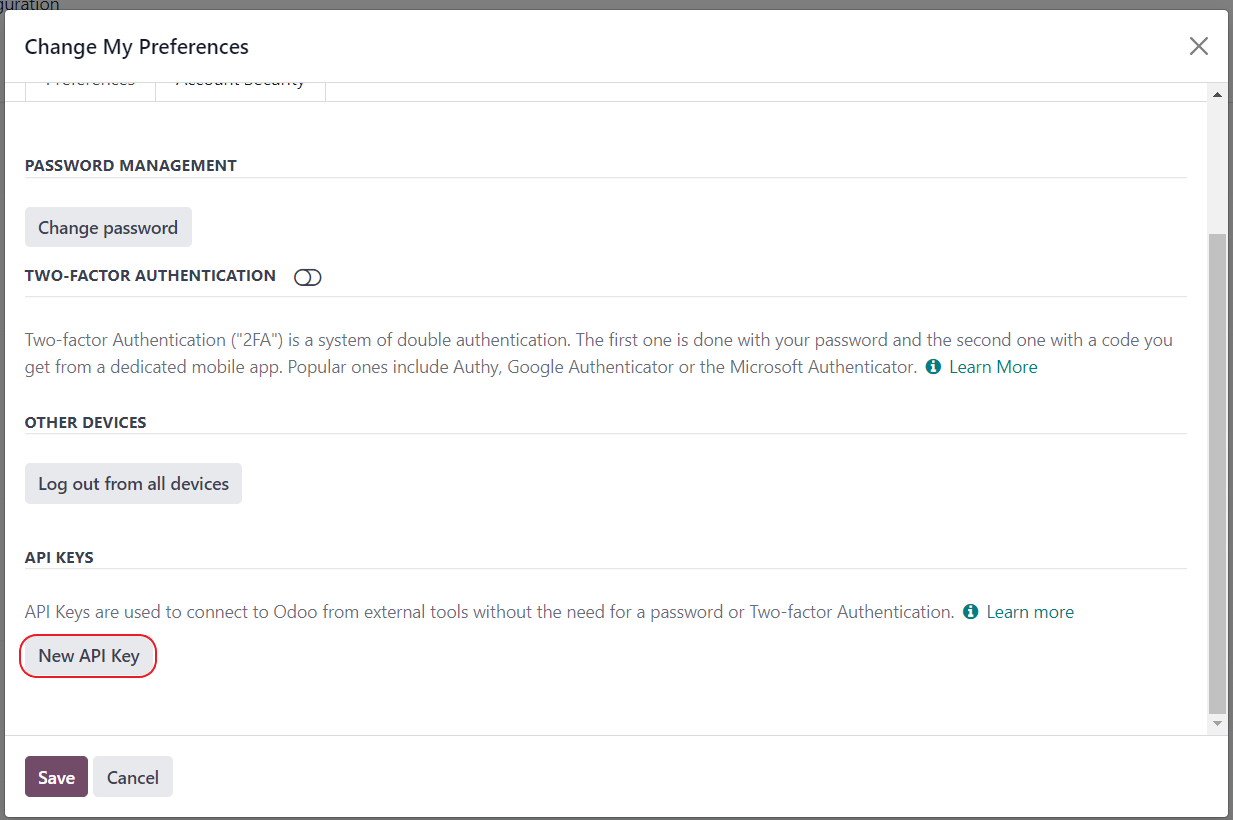This screenshot has height=820, width=1233.
Task: Click the vertical scrollbar thumb
Action: click(1217, 470)
